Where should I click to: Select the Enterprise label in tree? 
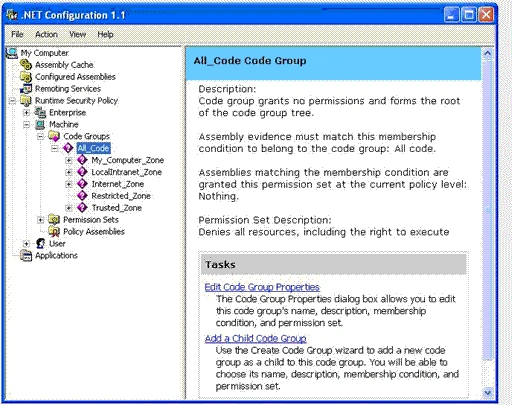click(68, 112)
